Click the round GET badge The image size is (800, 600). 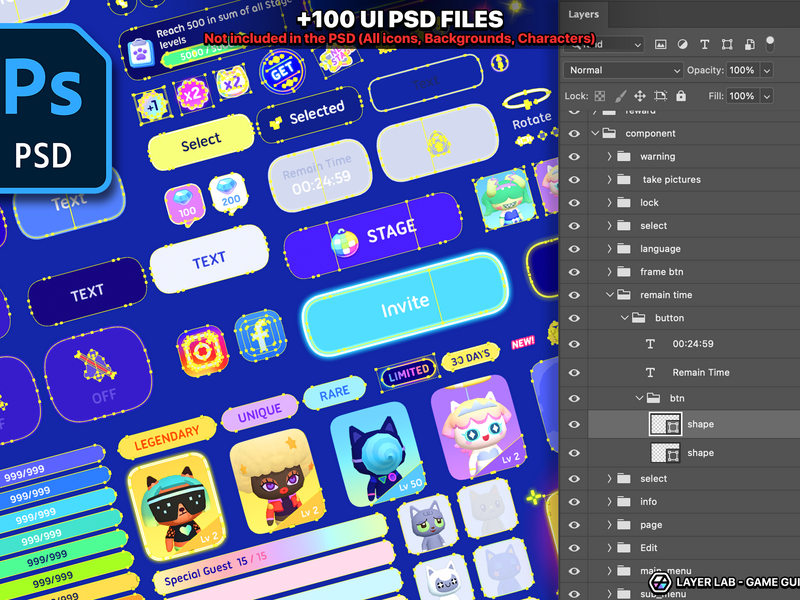(282, 71)
